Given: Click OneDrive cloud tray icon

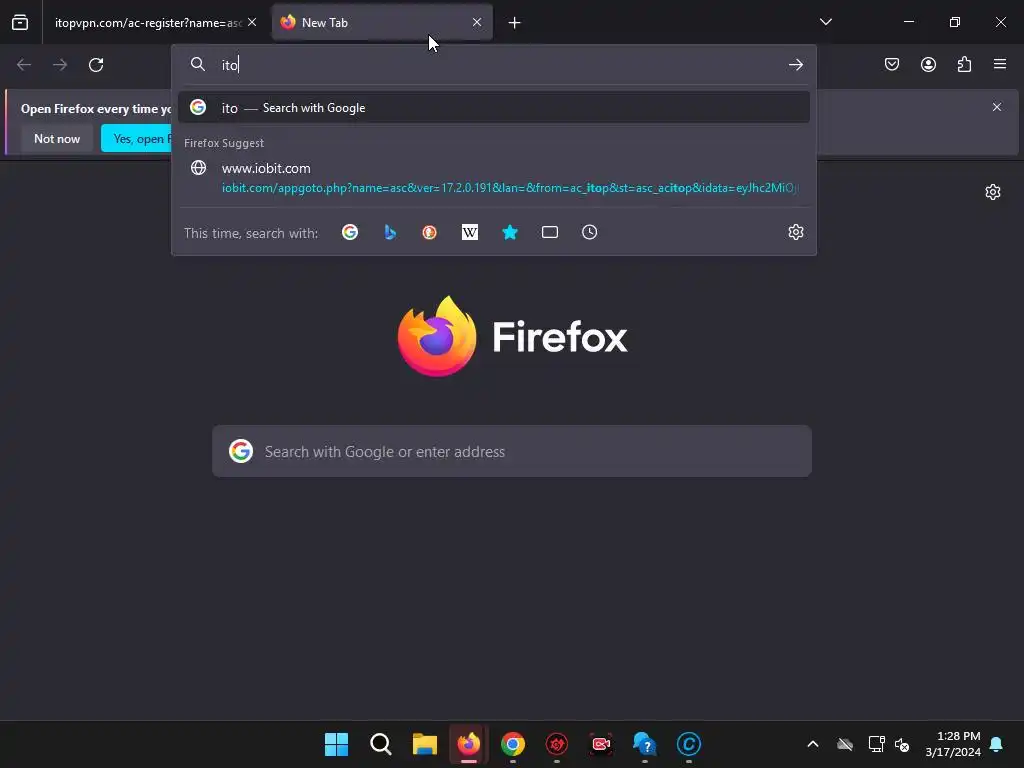Looking at the screenshot, I should point(845,744).
